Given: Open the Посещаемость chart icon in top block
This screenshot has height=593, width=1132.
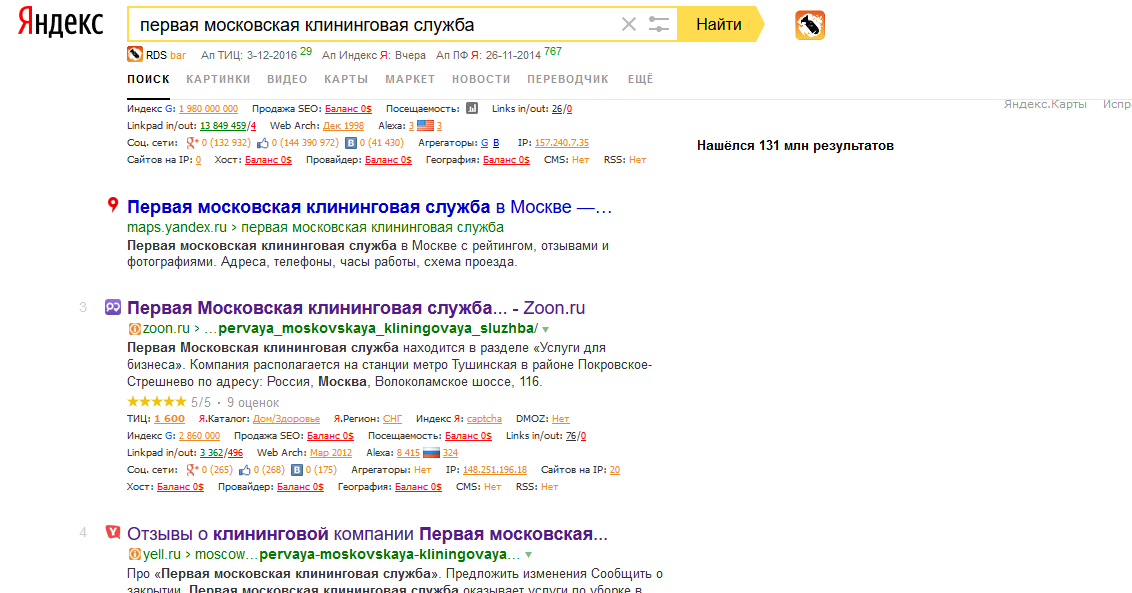Looking at the screenshot, I should (x=471, y=108).
